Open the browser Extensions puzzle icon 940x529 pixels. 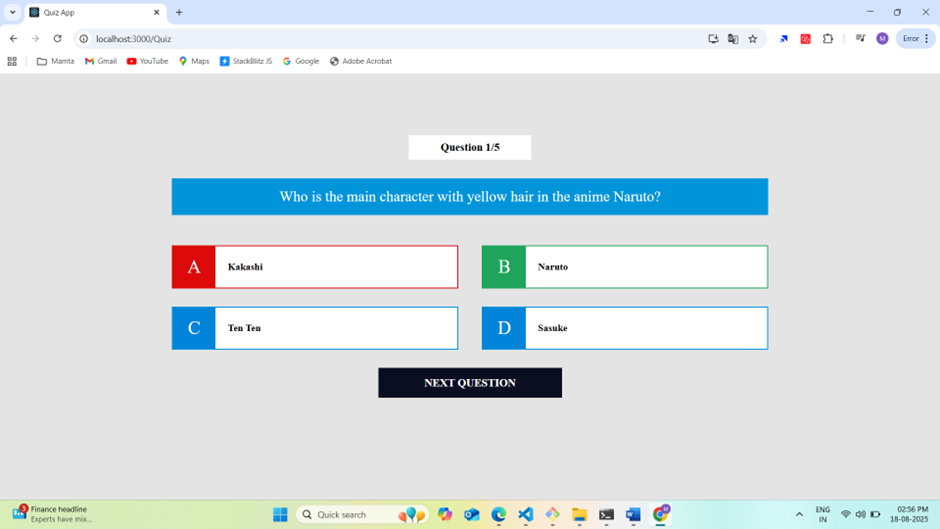[828, 39]
